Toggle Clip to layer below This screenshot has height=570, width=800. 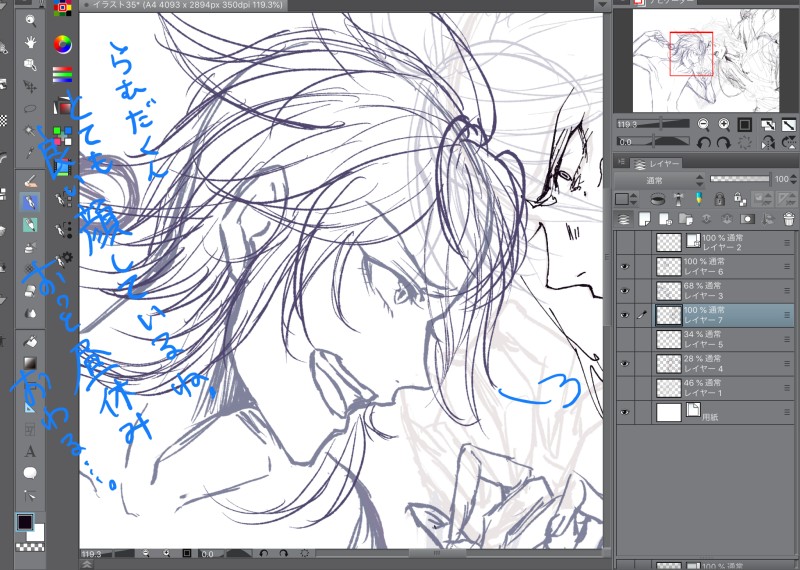[658, 199]
